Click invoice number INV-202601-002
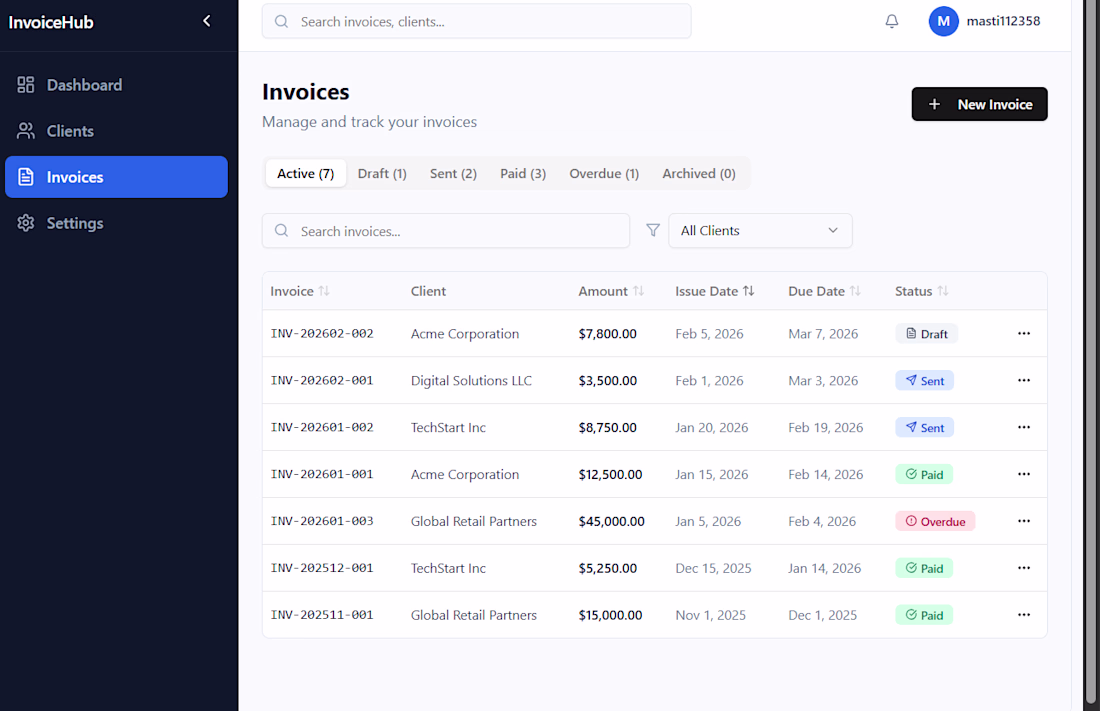 point(322,427)
